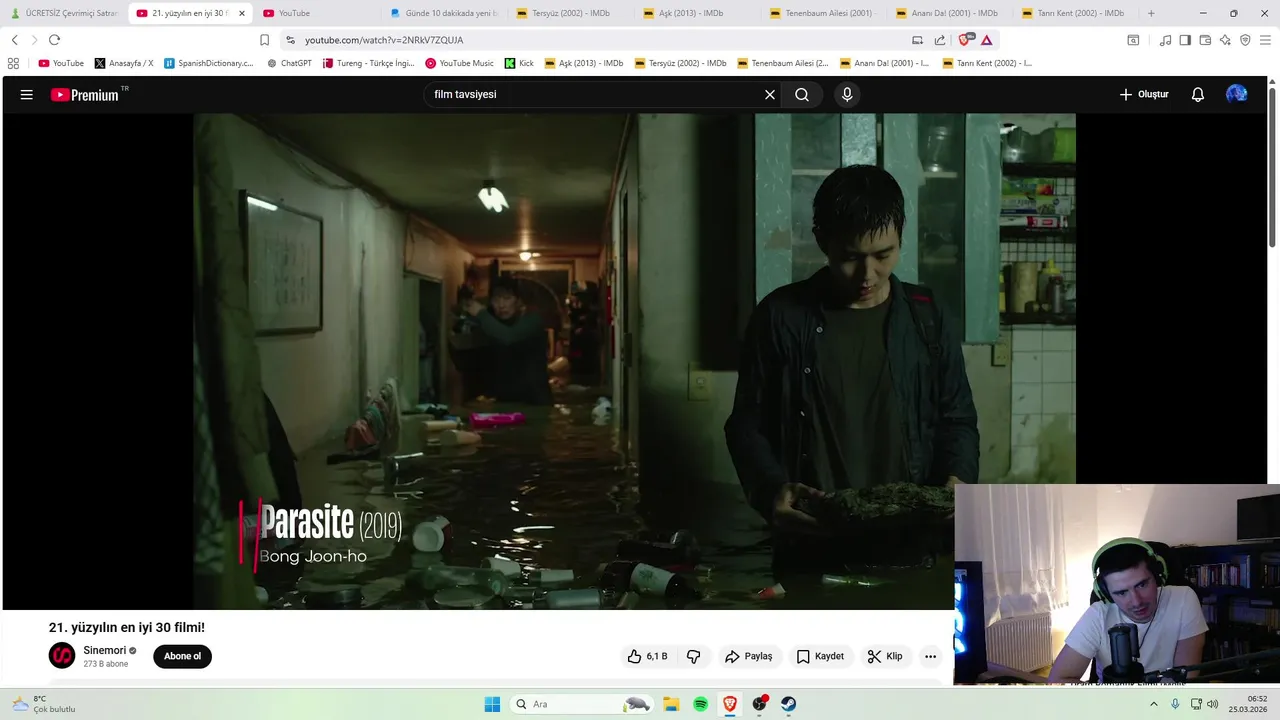The image size is (1280, 720).
Task: Open Steam from taskbar
Action: (x=788, y=704)
